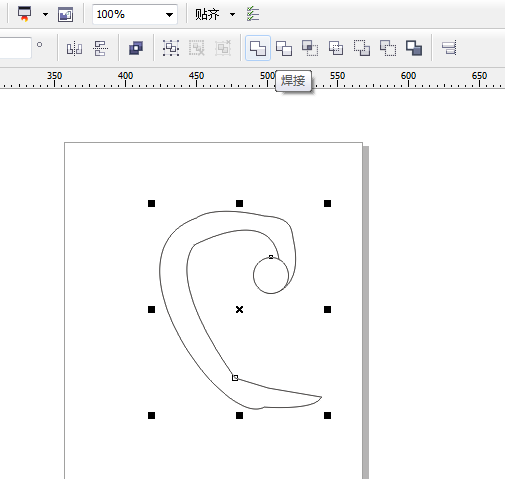
Task: Click the Mirror Vertically icon
Action: pos(101,48)
